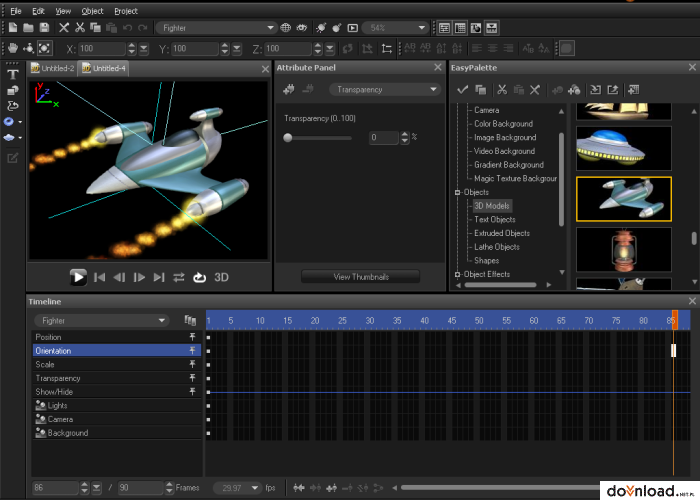Open the Project menu
The image size is (700, 500).
(125, 11)
